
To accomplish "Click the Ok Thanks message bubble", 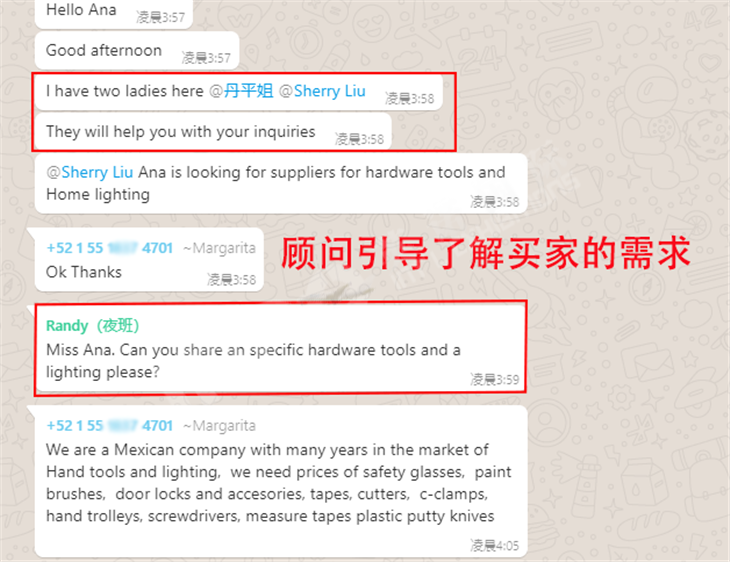I will [149, 260].
